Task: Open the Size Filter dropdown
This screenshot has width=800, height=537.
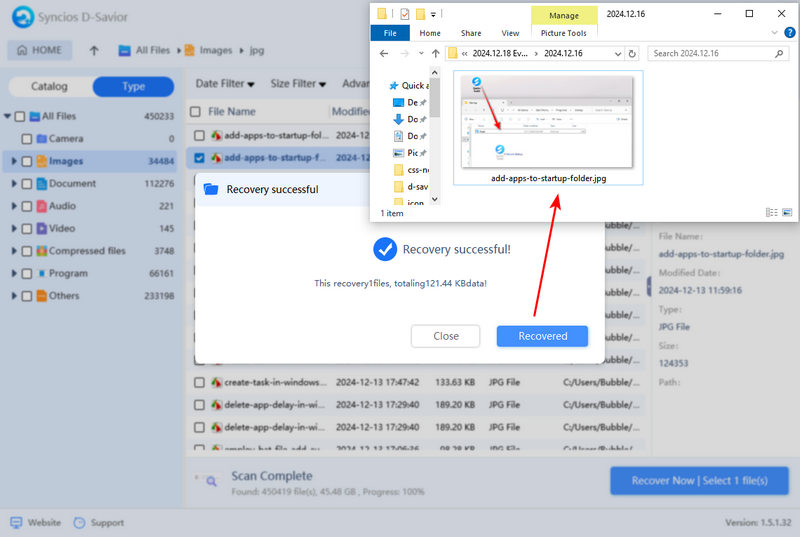Action: point(298,84)
